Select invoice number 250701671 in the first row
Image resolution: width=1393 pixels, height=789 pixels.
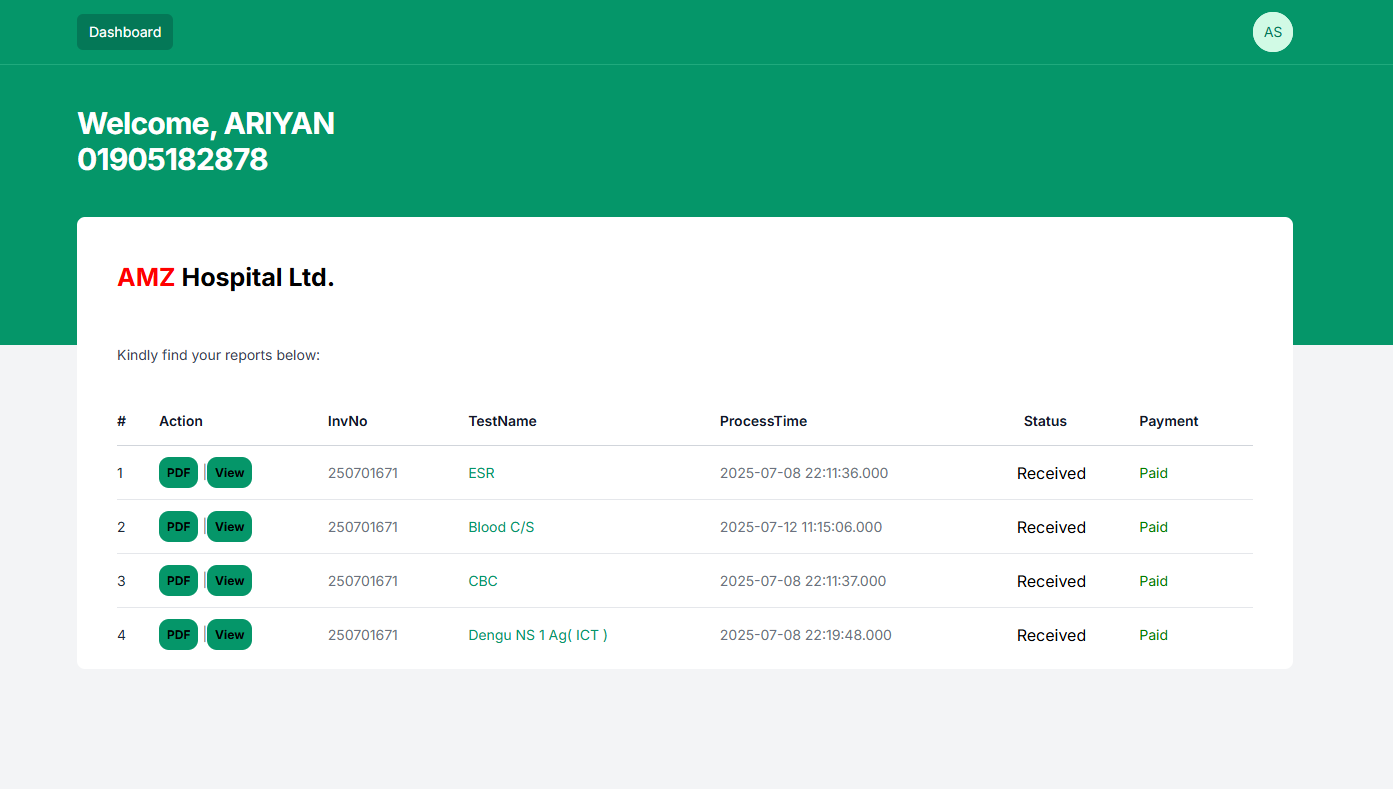[x=363, y=472]
